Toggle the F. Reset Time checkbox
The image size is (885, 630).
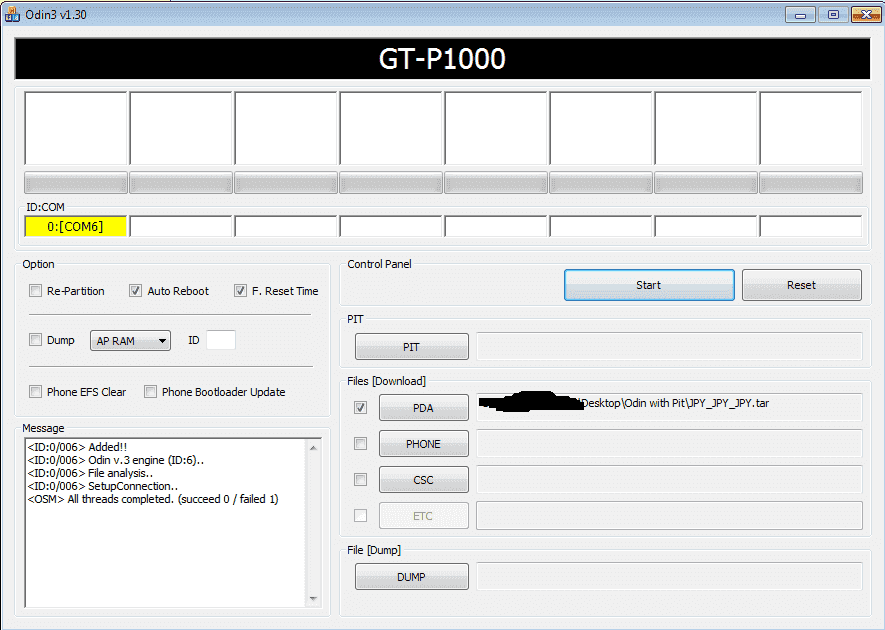(240, 291)
